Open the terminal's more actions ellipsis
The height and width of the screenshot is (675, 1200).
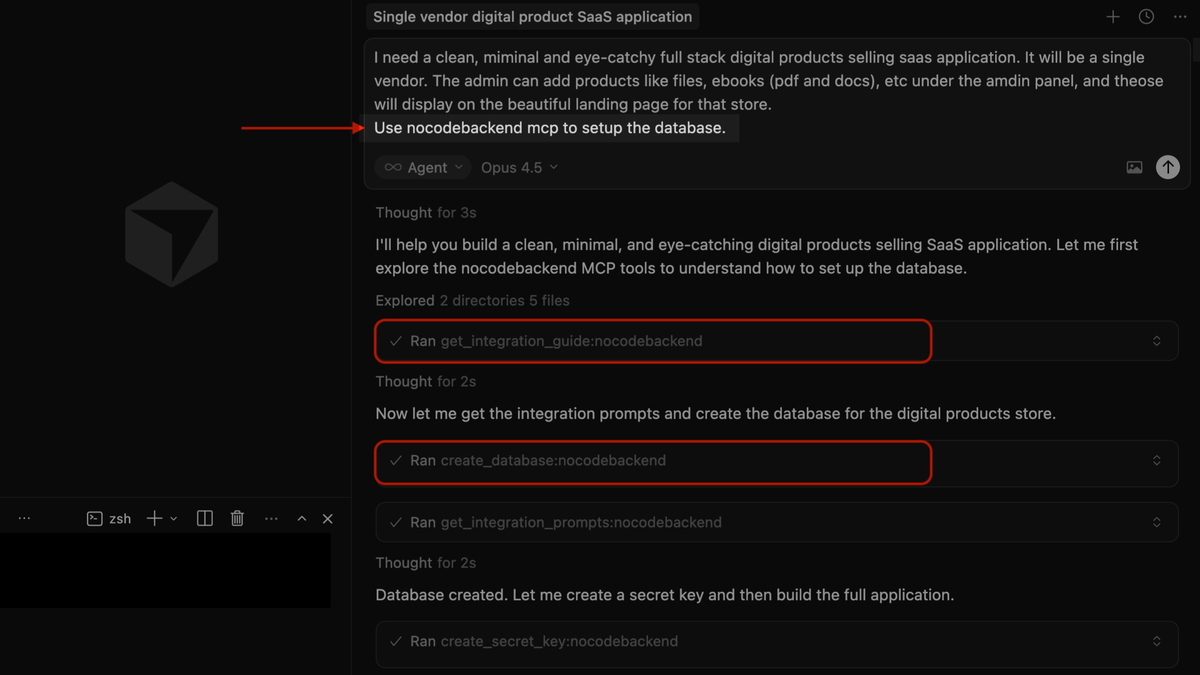(270, 518)
